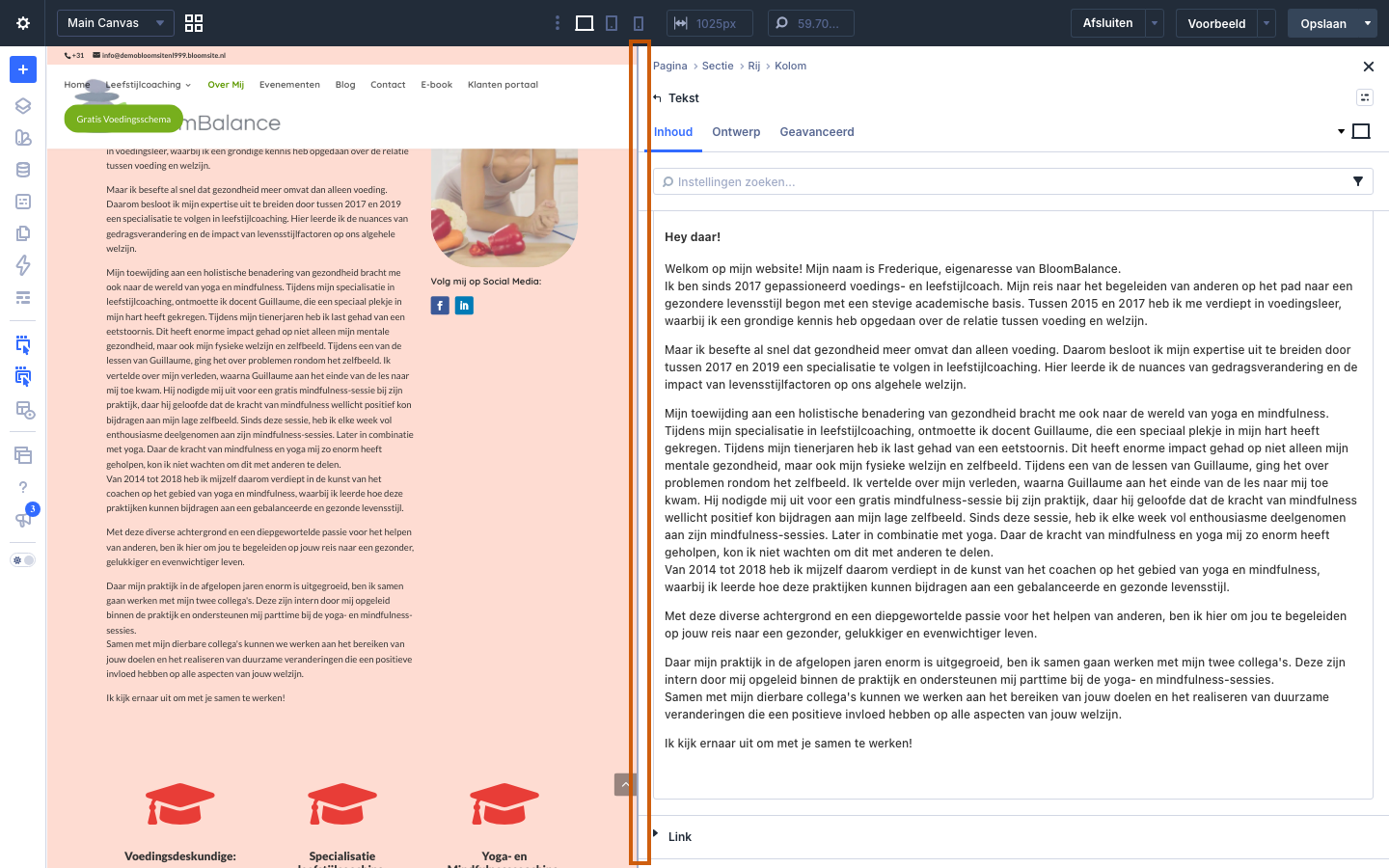
Task: Toggle the dark mode switch in sidebar
Action: point(23,560)
